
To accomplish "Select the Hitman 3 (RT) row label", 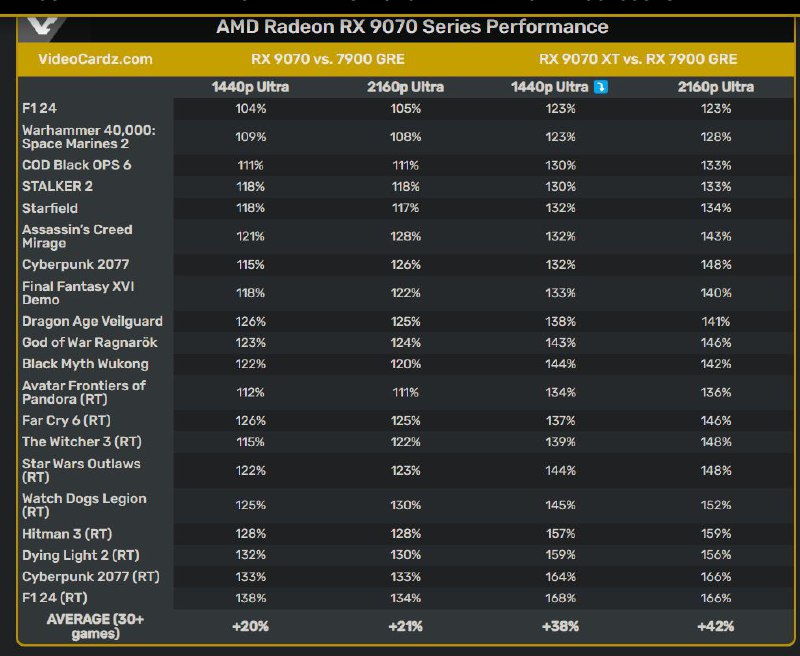I will [67, 534].
